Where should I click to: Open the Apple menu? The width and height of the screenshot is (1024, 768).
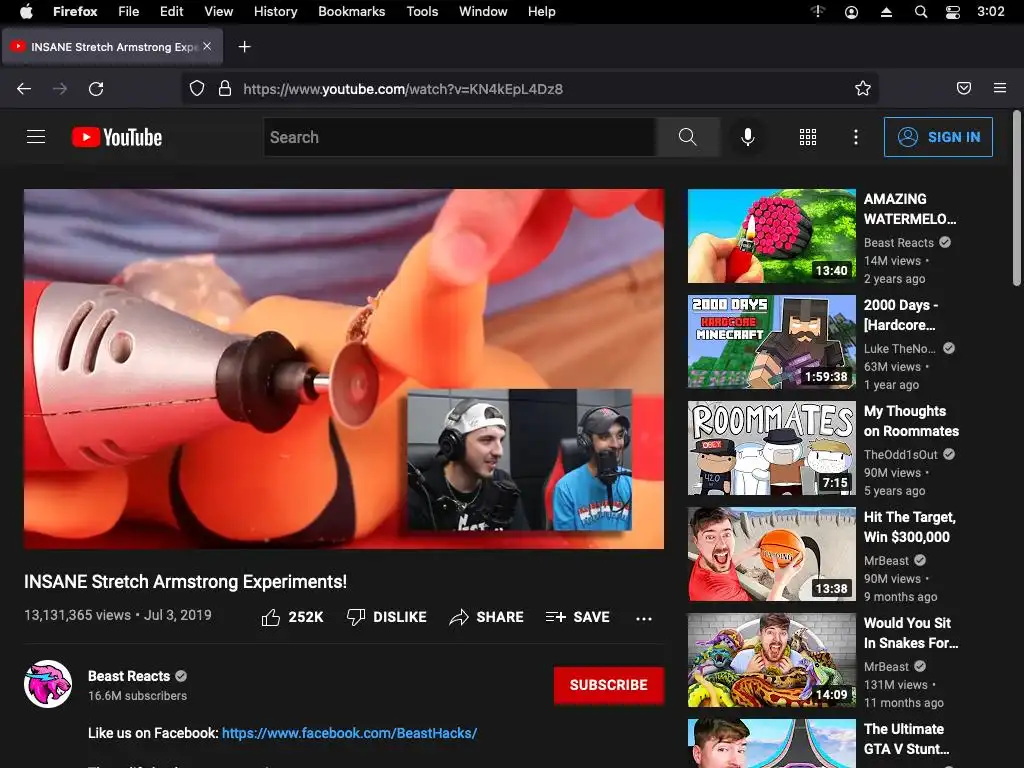click(x=26, y=12)
